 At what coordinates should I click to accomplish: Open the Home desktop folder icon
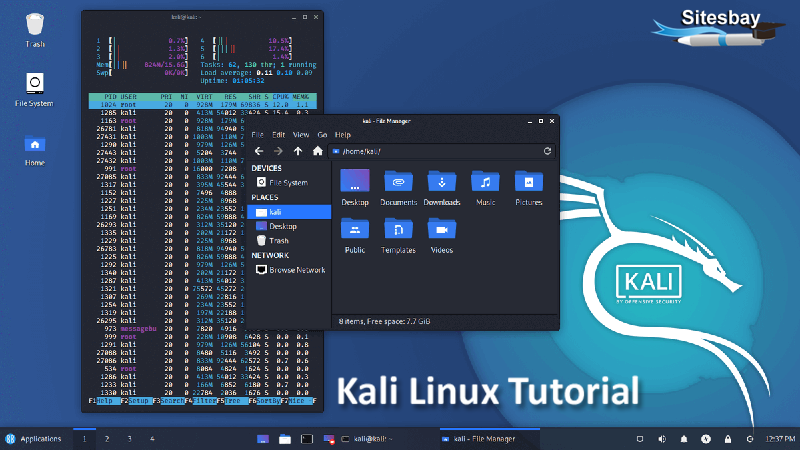point(35,151)
